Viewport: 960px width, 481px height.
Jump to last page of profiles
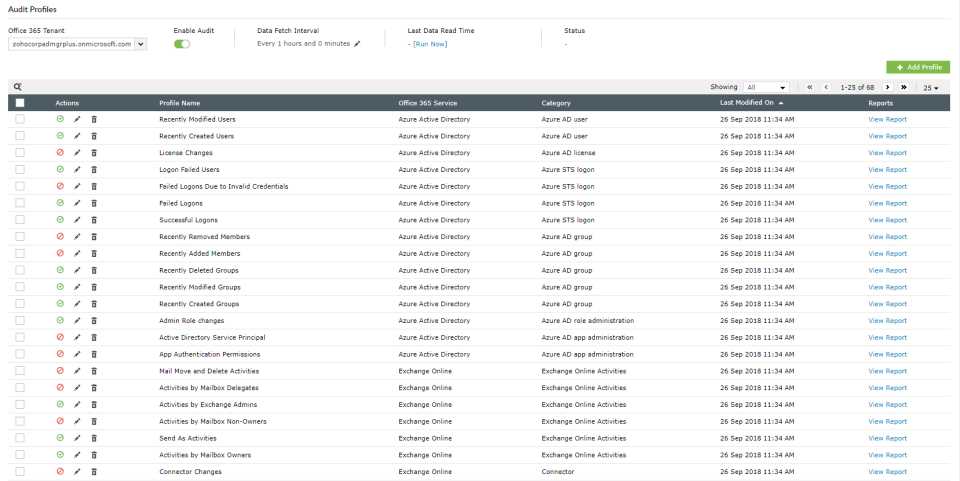[x=903, y=87]
